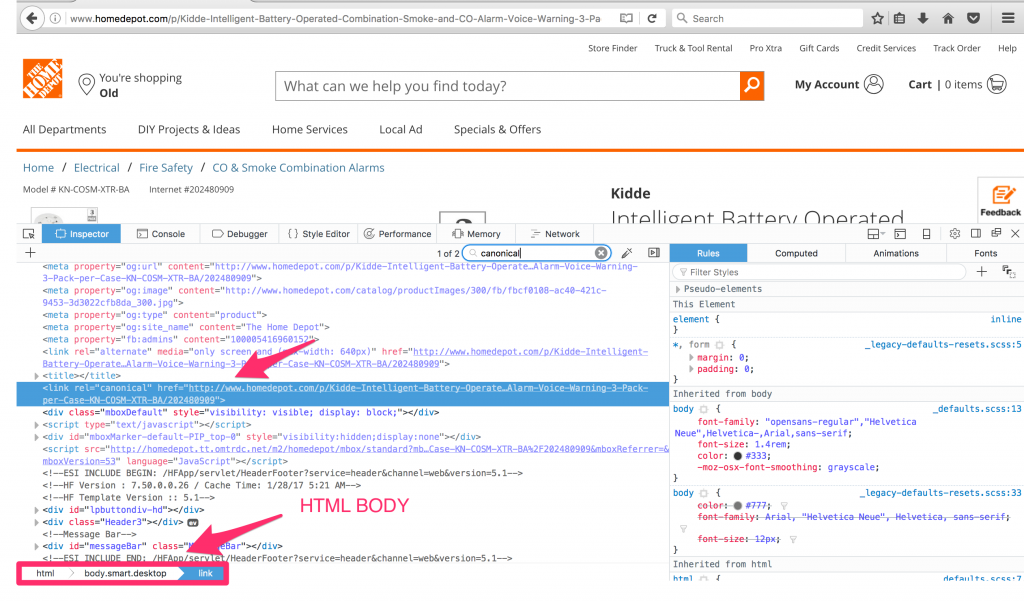Choose frame target dropdown in devtools toolbar
The height and width of the screenshot is (602, 1024).
[876, 234]
